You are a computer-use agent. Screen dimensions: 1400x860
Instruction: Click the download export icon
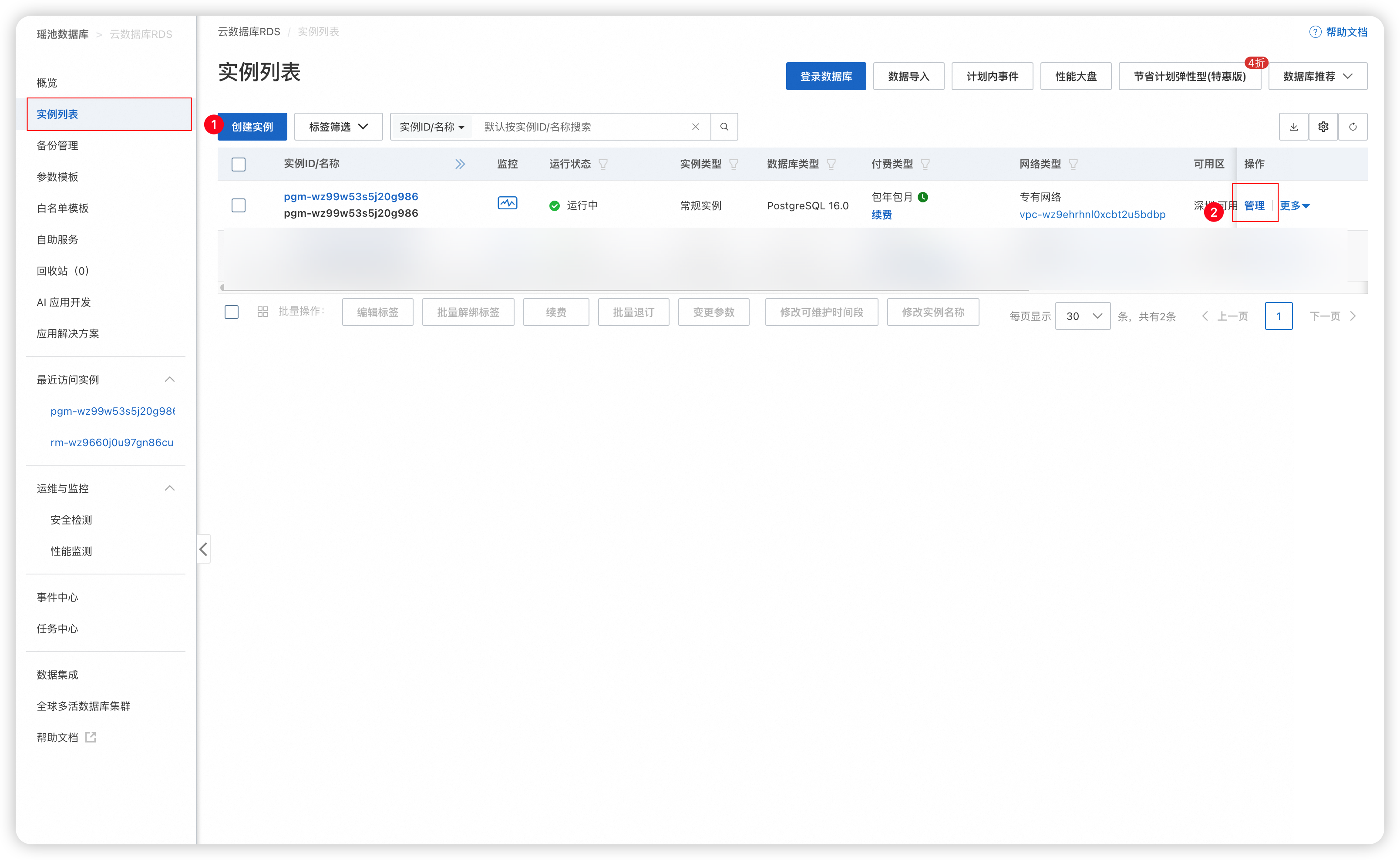pos(1293,127)
